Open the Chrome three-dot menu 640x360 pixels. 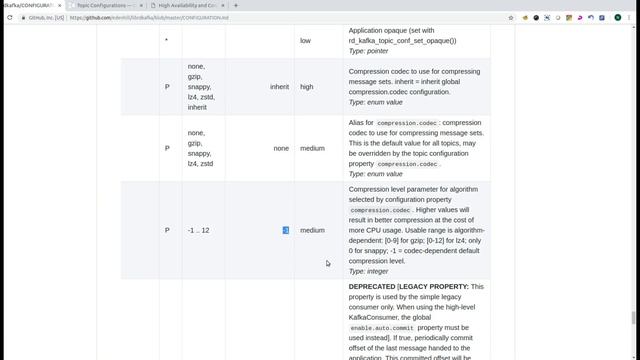pyautogui.click(x=629, y=18)
